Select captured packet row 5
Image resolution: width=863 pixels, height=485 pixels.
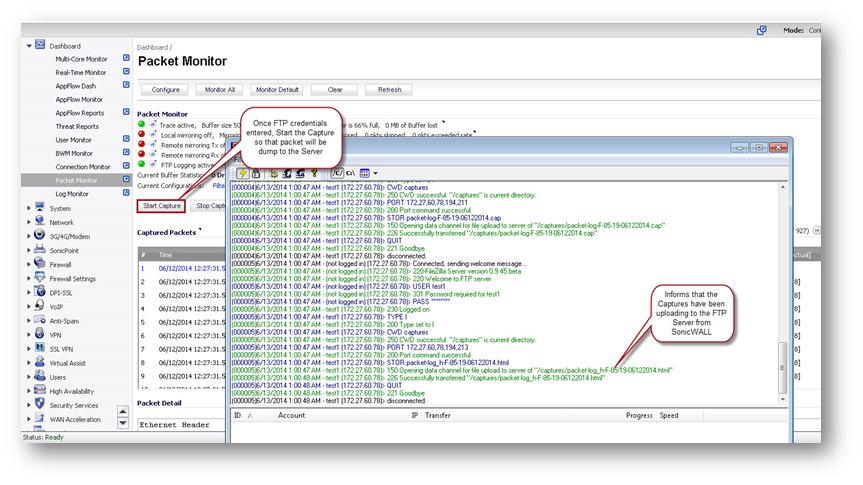(x=183, y=323)
